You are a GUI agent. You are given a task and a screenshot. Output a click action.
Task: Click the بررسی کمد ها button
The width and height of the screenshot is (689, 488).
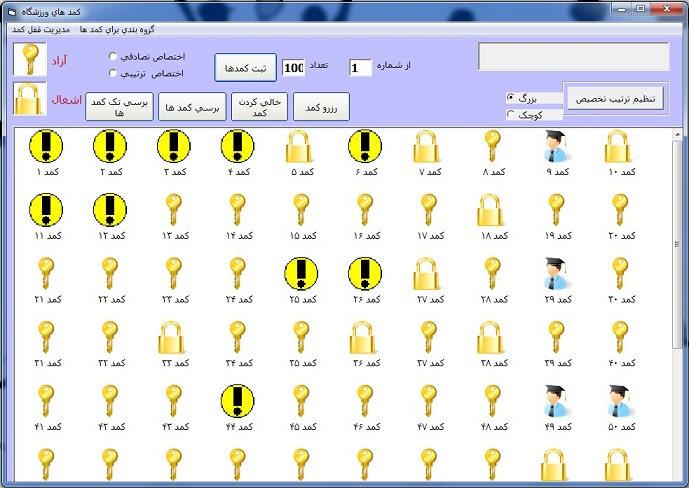tap(192, 106)
